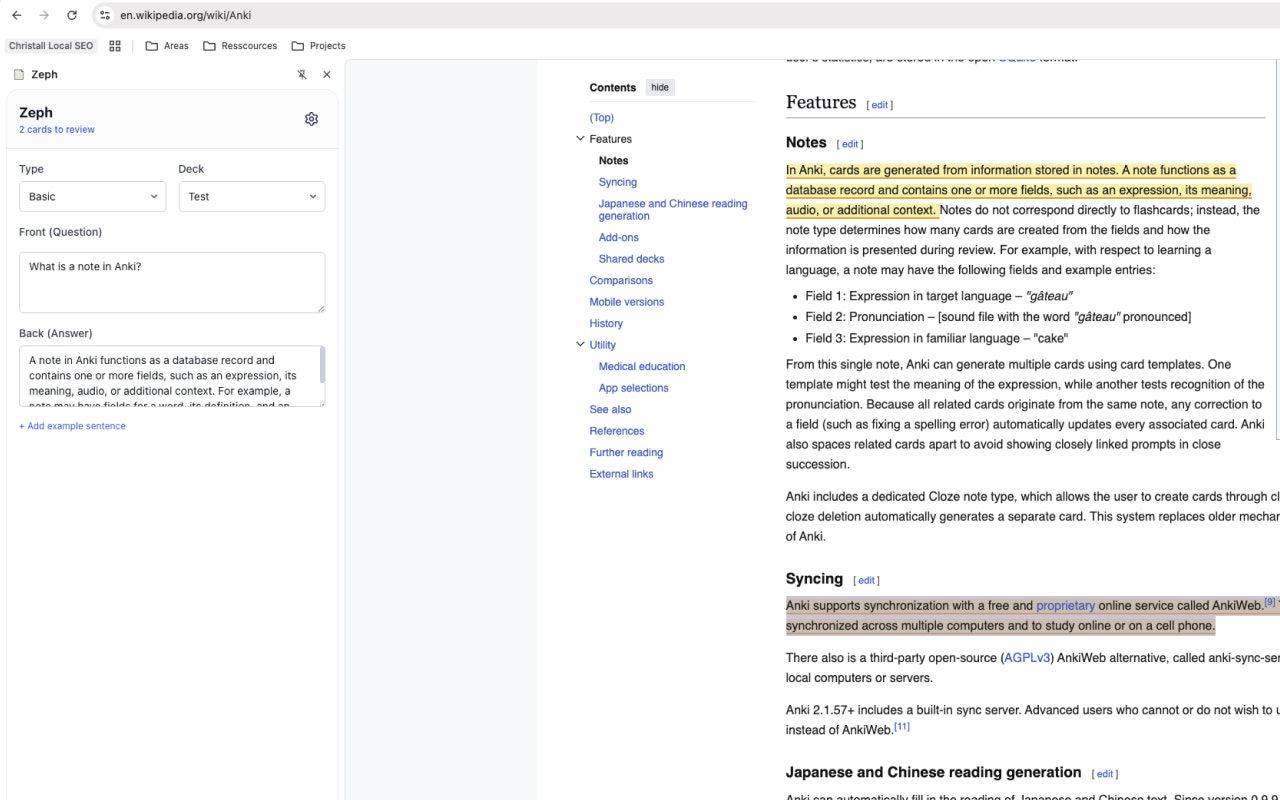The width and height of the screenshot is (1280, 800).
Task: Select Notes in Contents list
Action: click(614, 161)
